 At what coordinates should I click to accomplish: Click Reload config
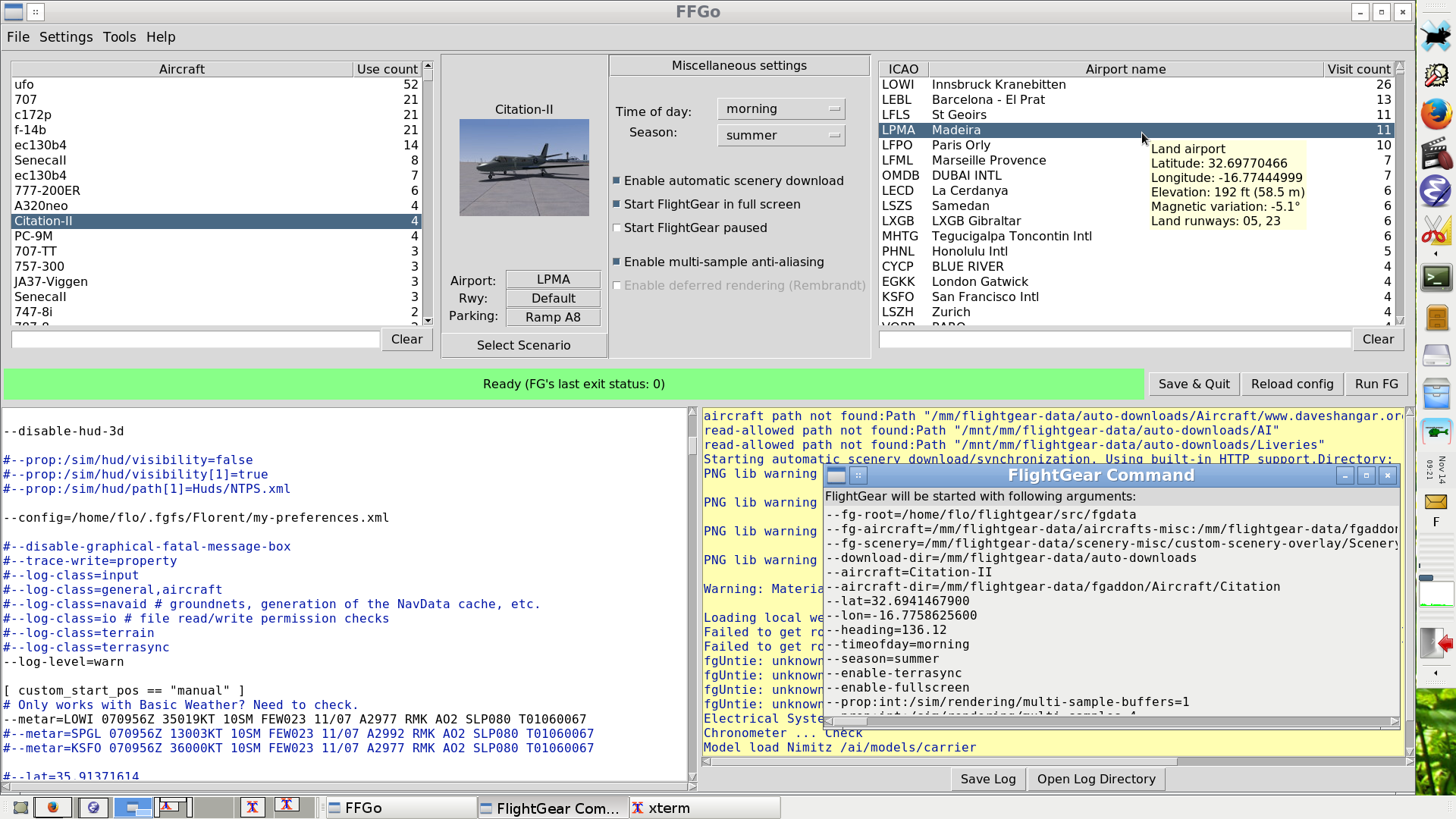1292,384
